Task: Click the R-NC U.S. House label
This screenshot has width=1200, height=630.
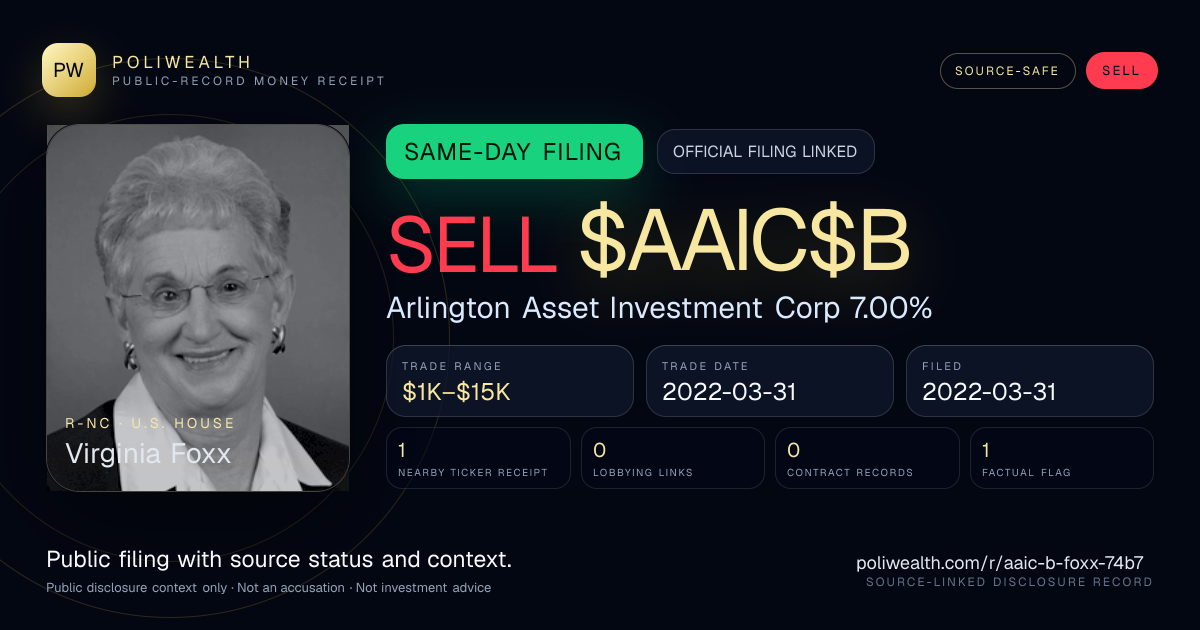Action: click(150, 423)
